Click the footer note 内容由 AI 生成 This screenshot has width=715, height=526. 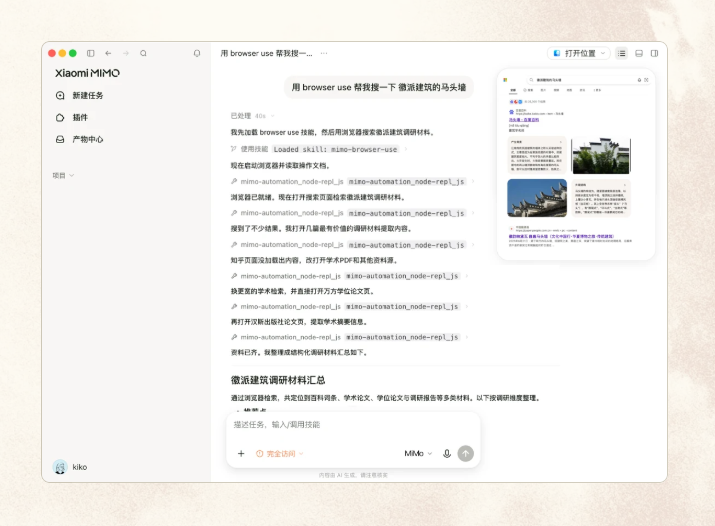pos(353,475)
